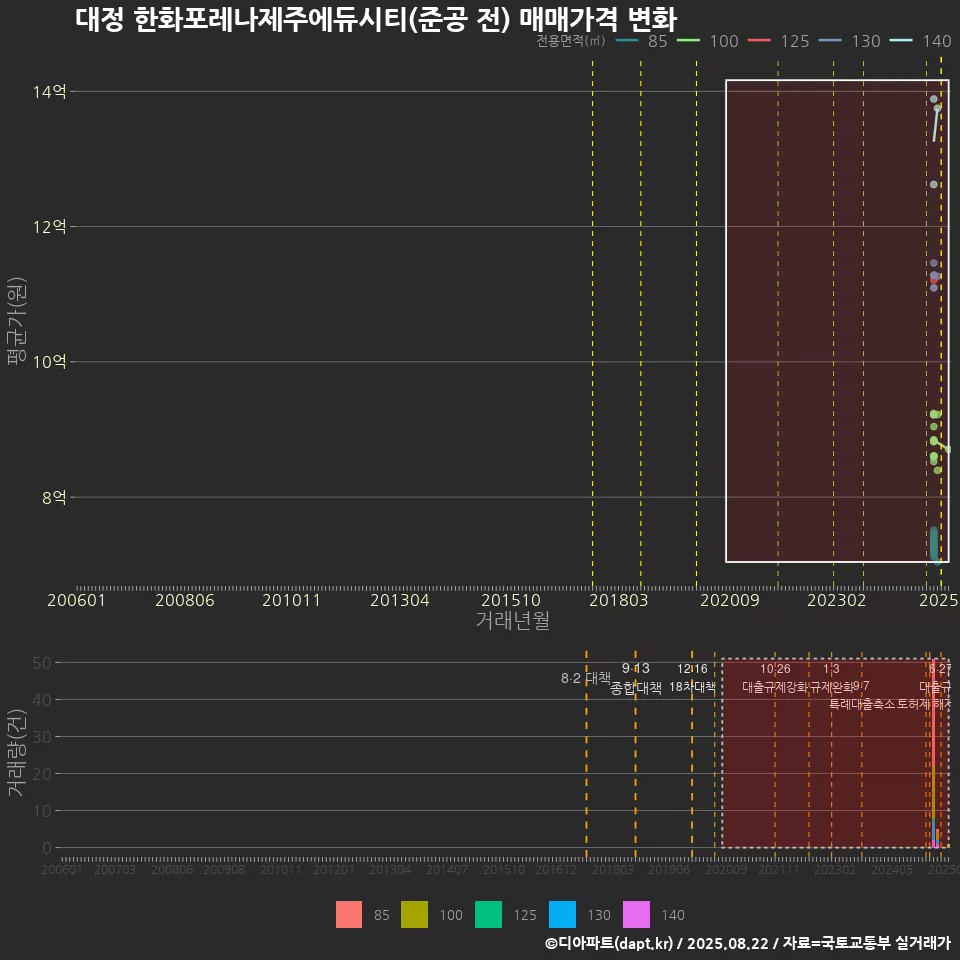
Task: Click the 14억 y-axis label
Action: [50, 92]
